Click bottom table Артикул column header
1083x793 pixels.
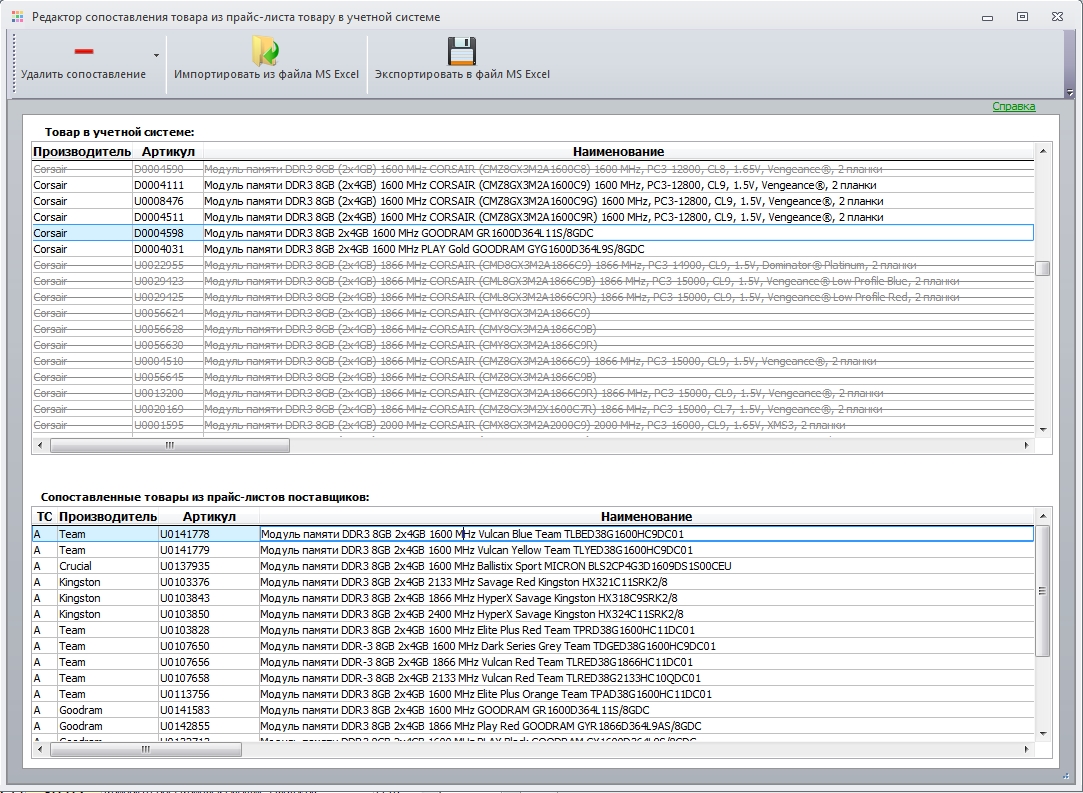point(209,517)
